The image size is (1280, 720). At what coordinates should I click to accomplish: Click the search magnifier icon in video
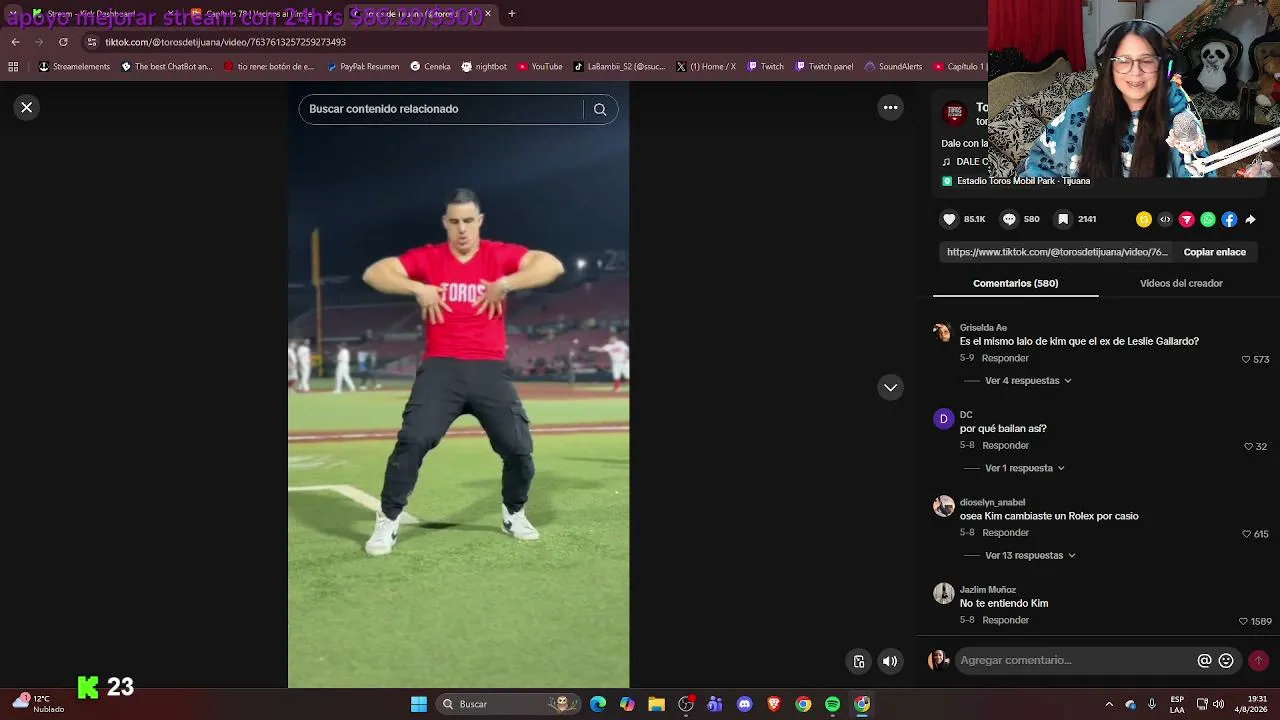coord(600,109)
